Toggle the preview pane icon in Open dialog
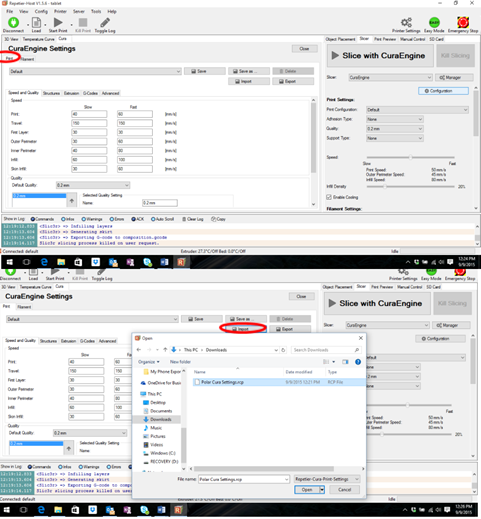 pyautogui.click(x=345, y=362)
